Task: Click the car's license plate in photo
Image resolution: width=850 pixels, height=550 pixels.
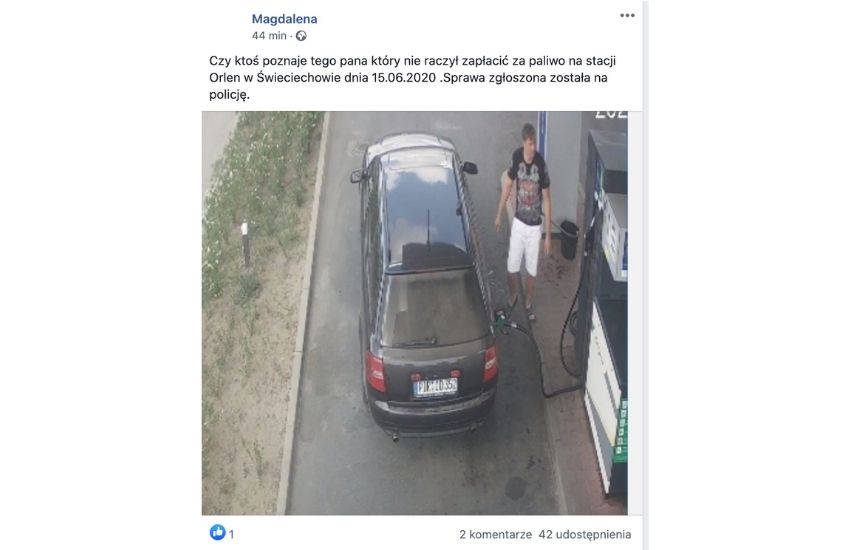Action: (x=435, y=387)
